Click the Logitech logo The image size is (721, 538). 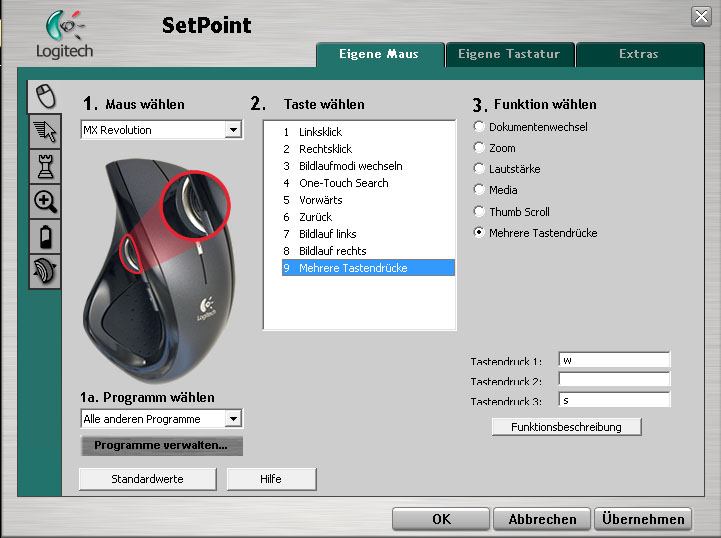(x=64, y=34)
